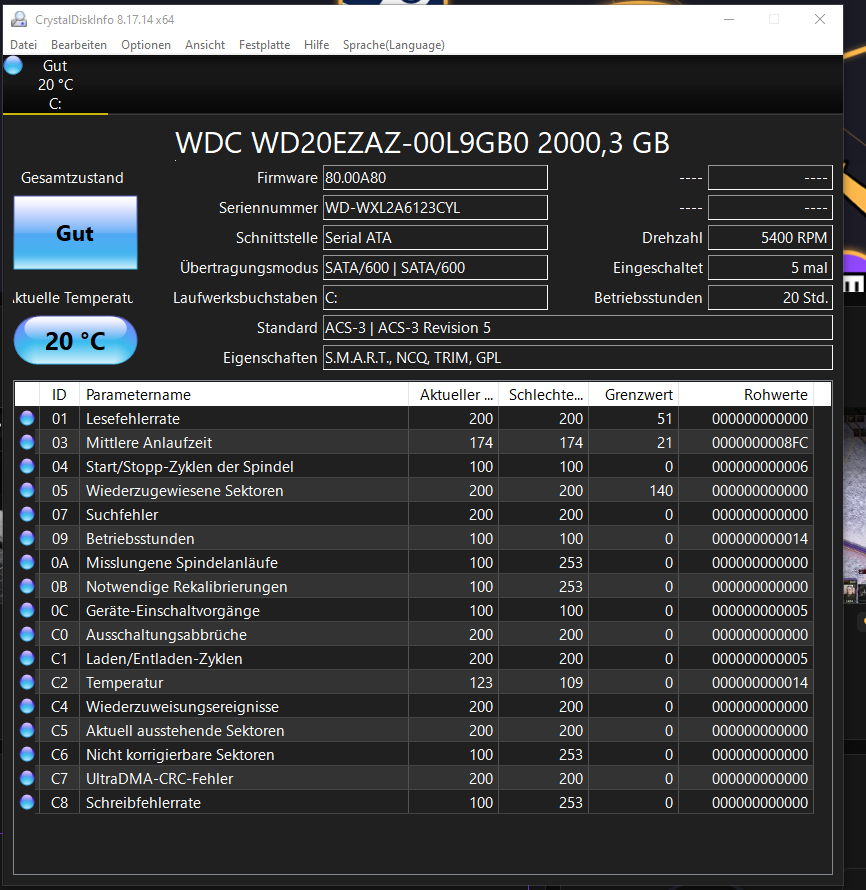This screenshot has width=866, height=890.
Task: Click ID cell 0A in the attribute table
Action: (x=60, y=562)
